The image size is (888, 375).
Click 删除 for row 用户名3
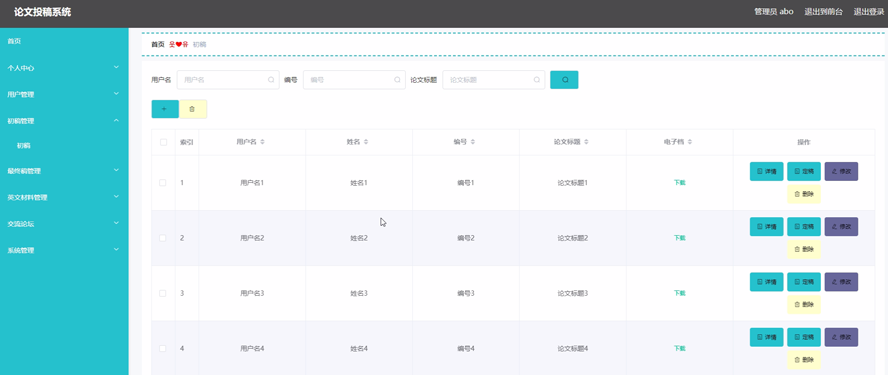tap(804, 304)
